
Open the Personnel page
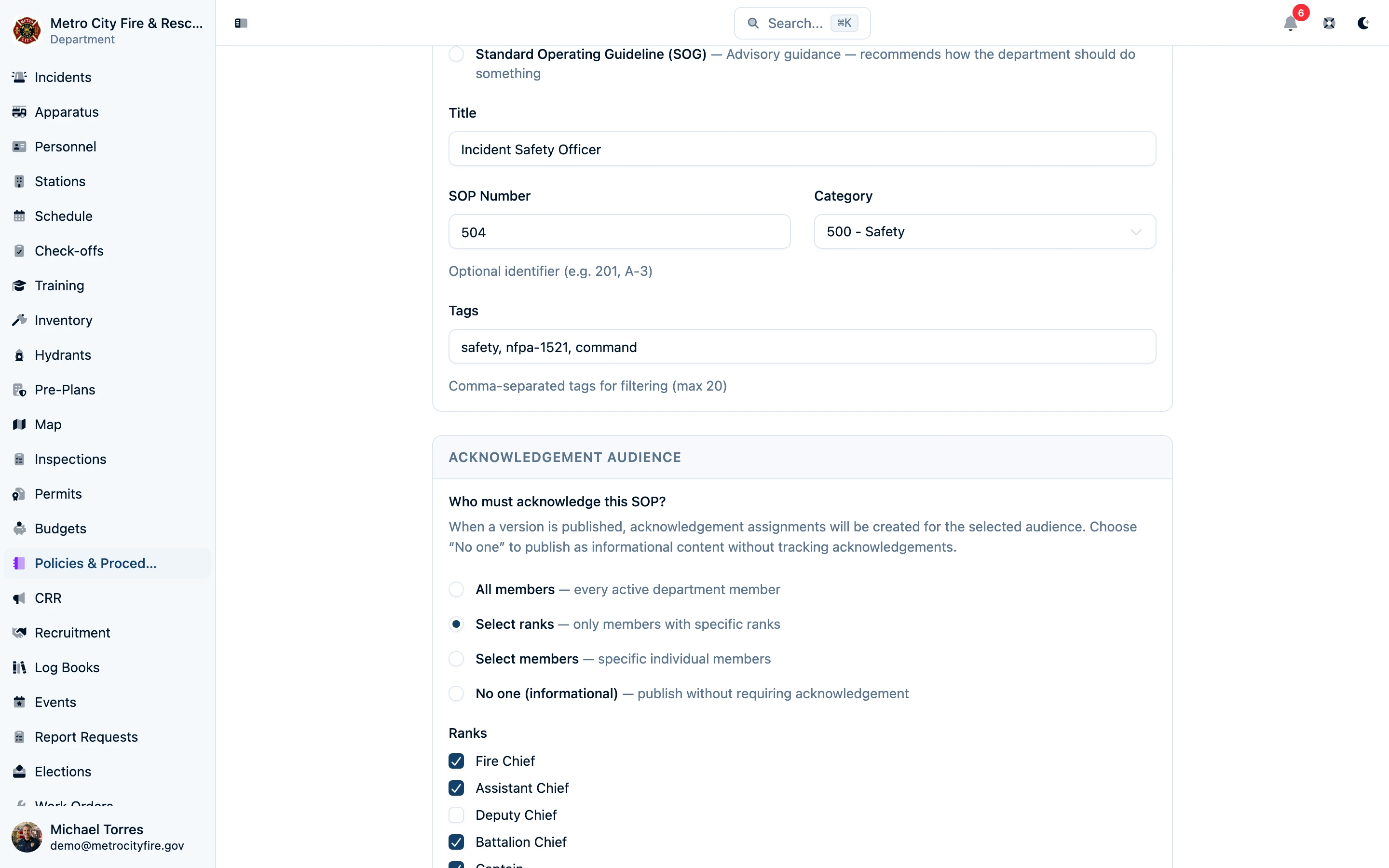pos(108,147)
